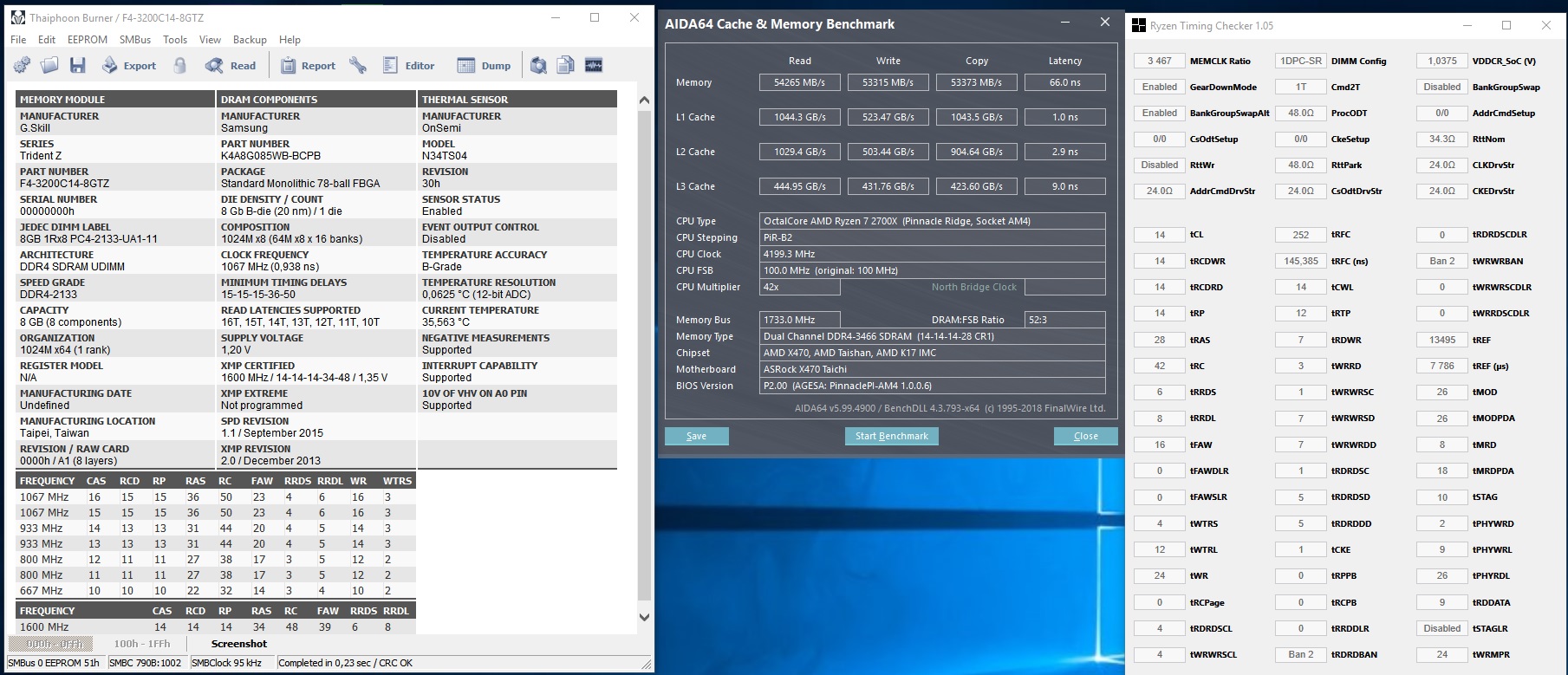Click Report in the Thaiphoon toolbar
This screenshot has width=1568, height=675.
(x=308, y=65)
